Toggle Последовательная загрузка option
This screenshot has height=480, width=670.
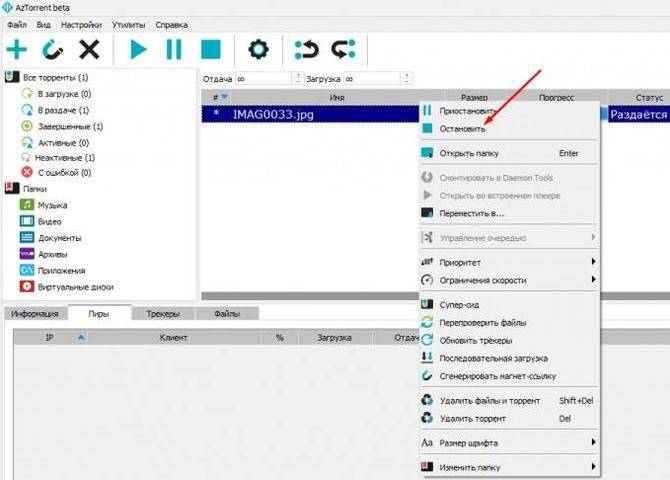[x=509, y=358]
